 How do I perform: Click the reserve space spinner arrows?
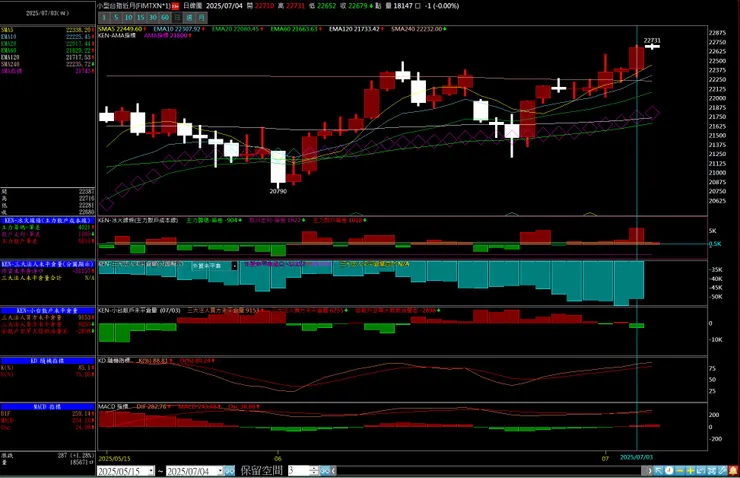tap(314, 471)
